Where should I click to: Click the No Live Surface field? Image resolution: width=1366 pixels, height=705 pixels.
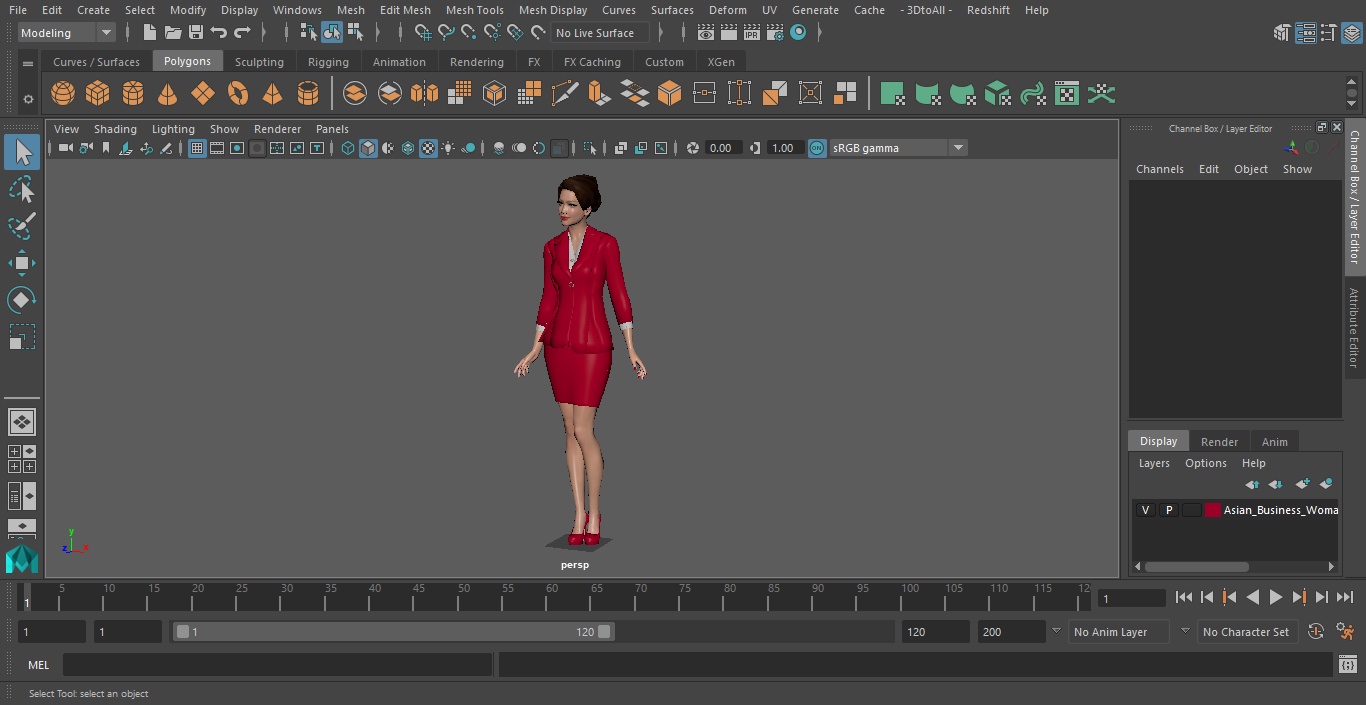tap(600, 33)
